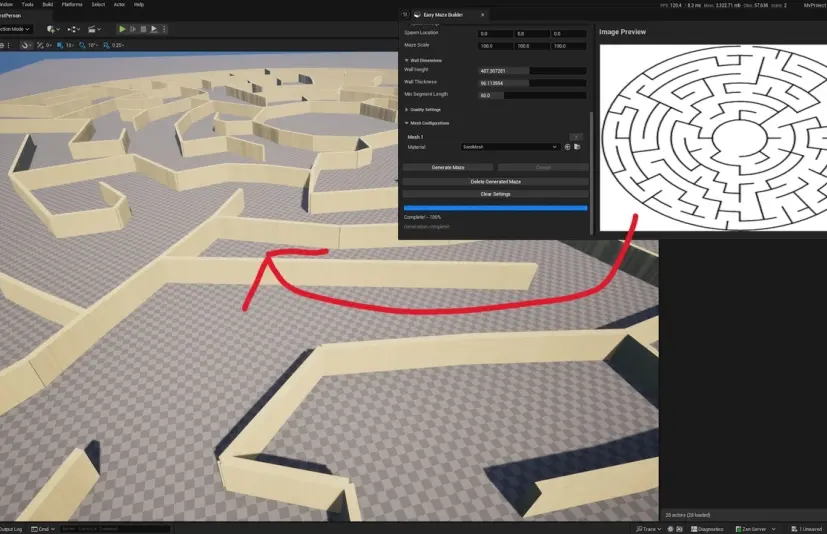Collapse the Mesh Configurations section

pos(406,123)
